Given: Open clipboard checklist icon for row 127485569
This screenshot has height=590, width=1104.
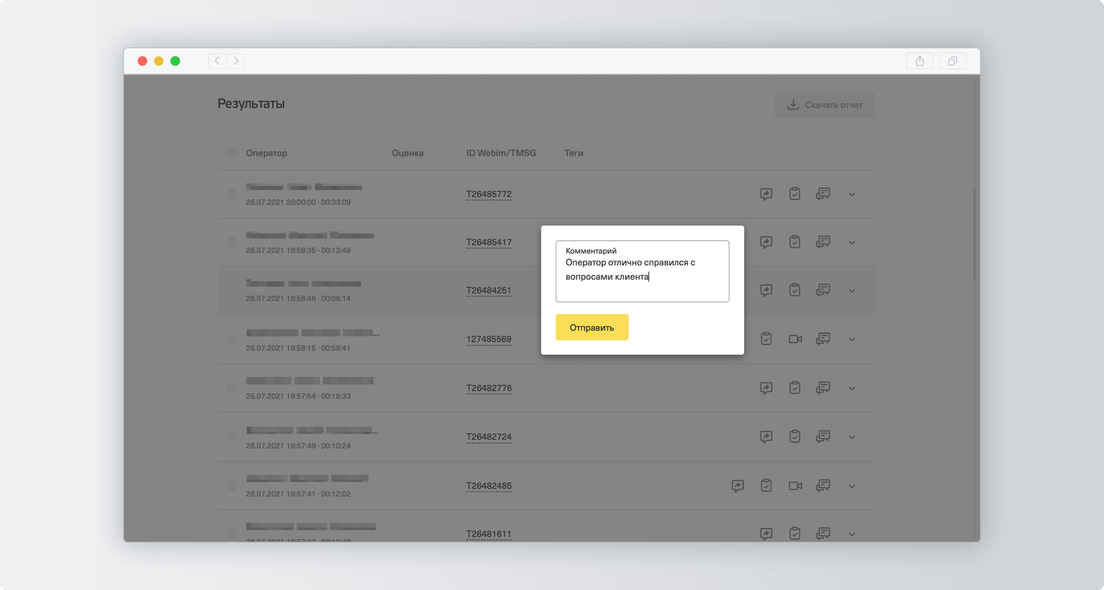Looking at the screenshot, I should [766, 339].
